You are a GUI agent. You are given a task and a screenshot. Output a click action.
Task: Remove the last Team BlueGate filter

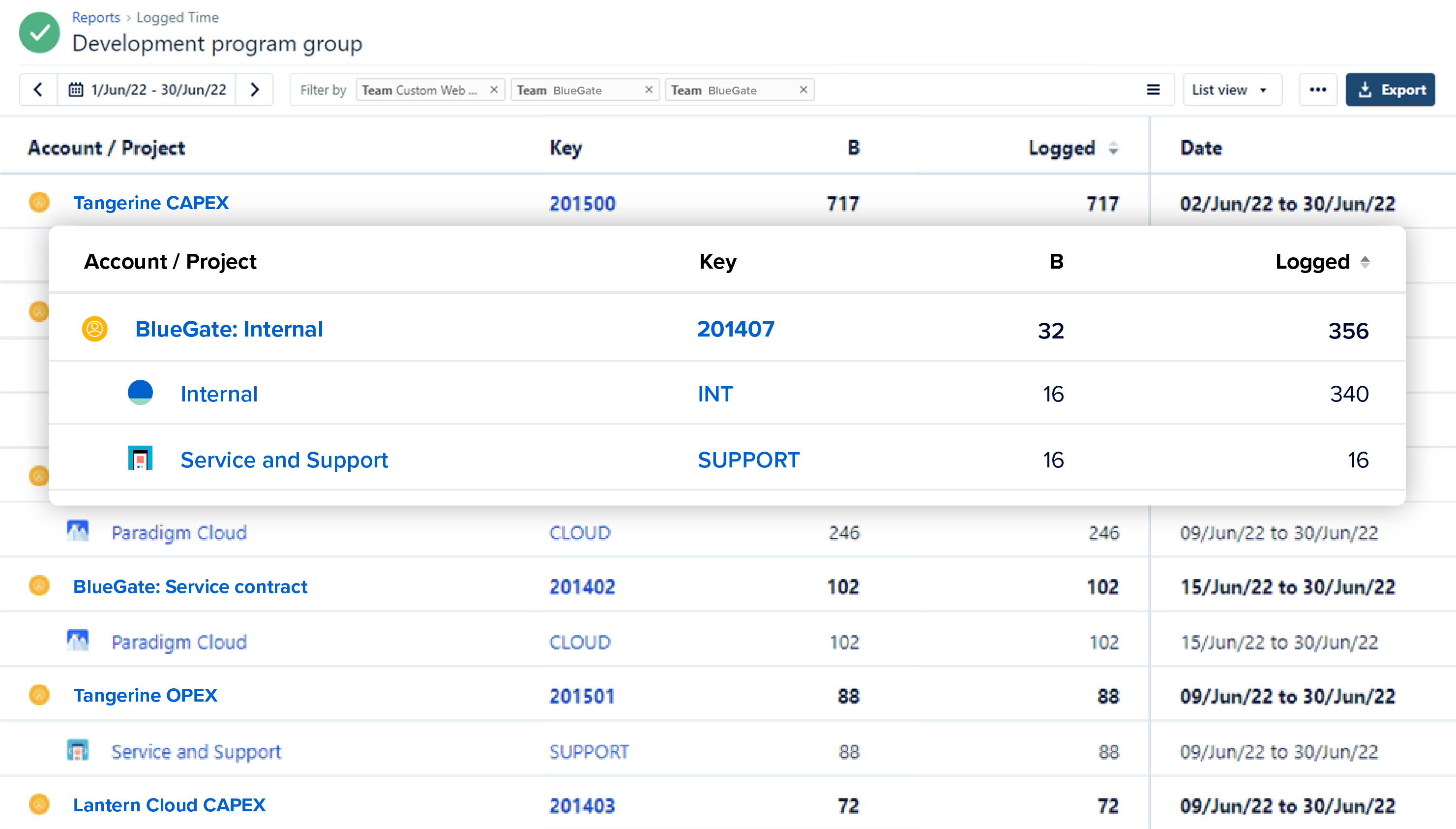coord(803,90)
